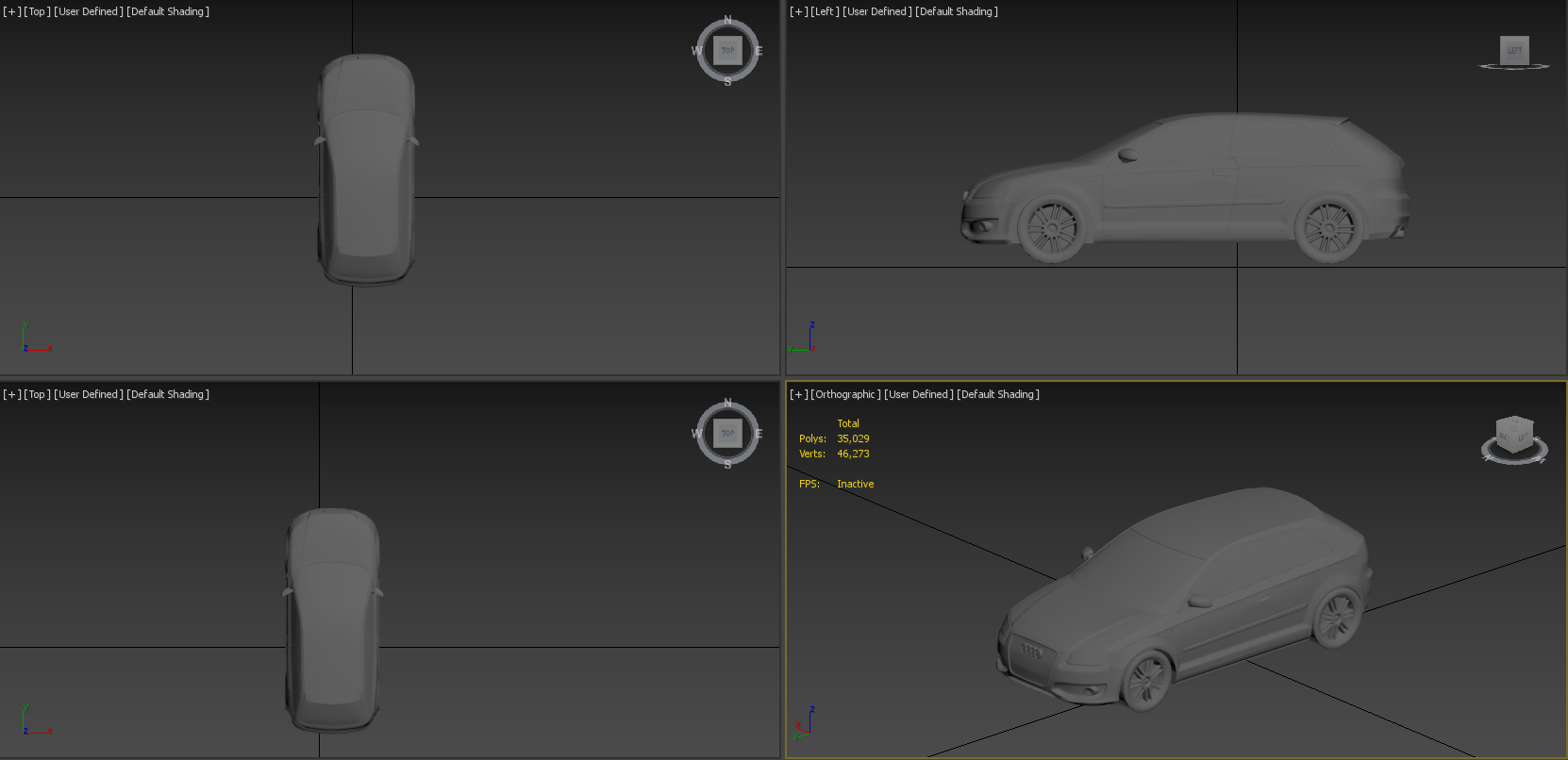Click compass W on the lower Top viewport ViewCube
Viewport: 1568px width, 760px height.
[x=697, y=434]
